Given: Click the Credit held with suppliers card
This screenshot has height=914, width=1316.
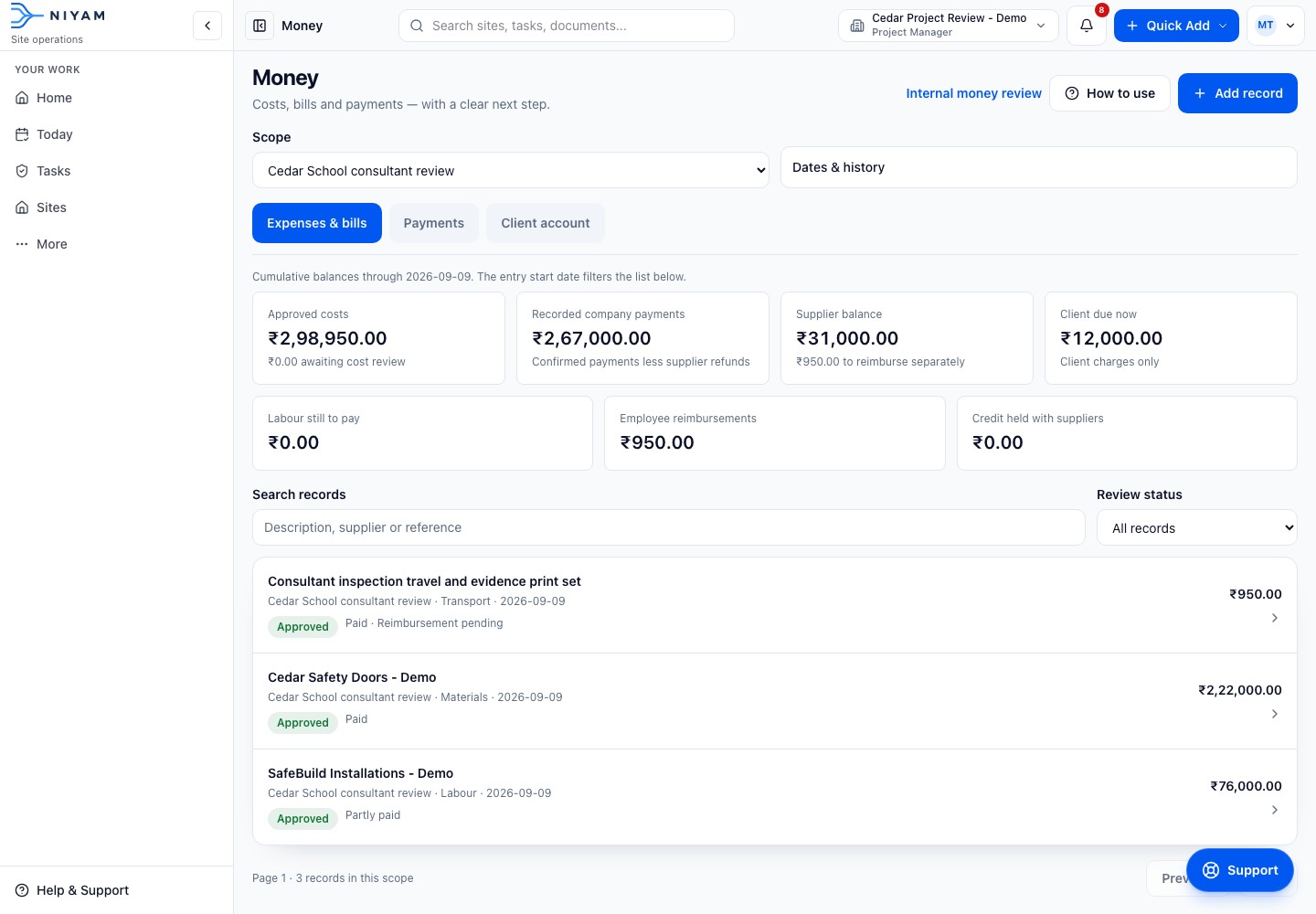Looking at the screenshot, I should point(1127,433).
